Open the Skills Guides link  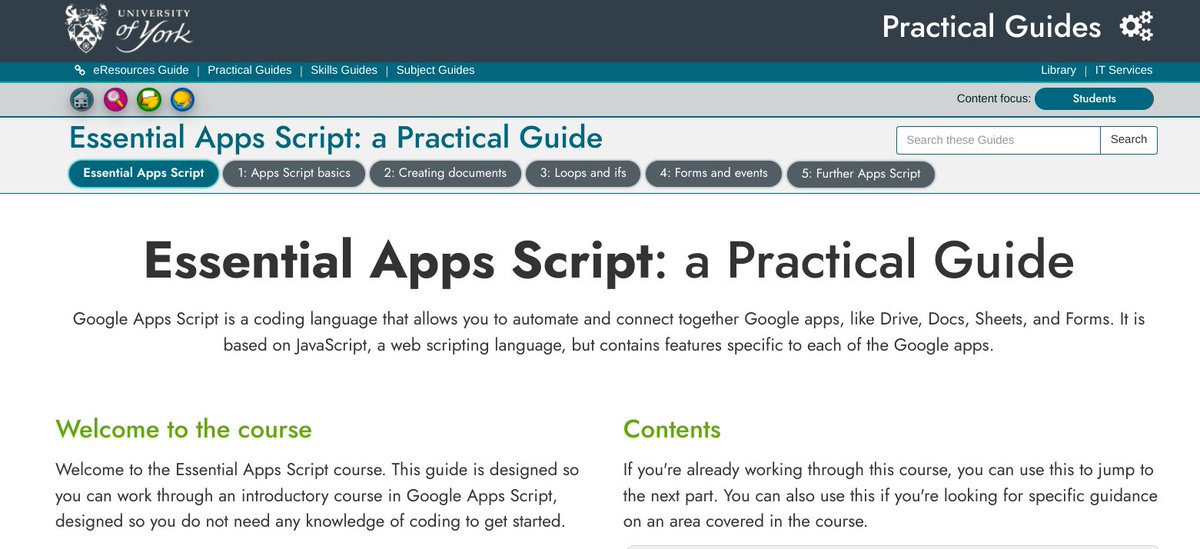point(344,70)
